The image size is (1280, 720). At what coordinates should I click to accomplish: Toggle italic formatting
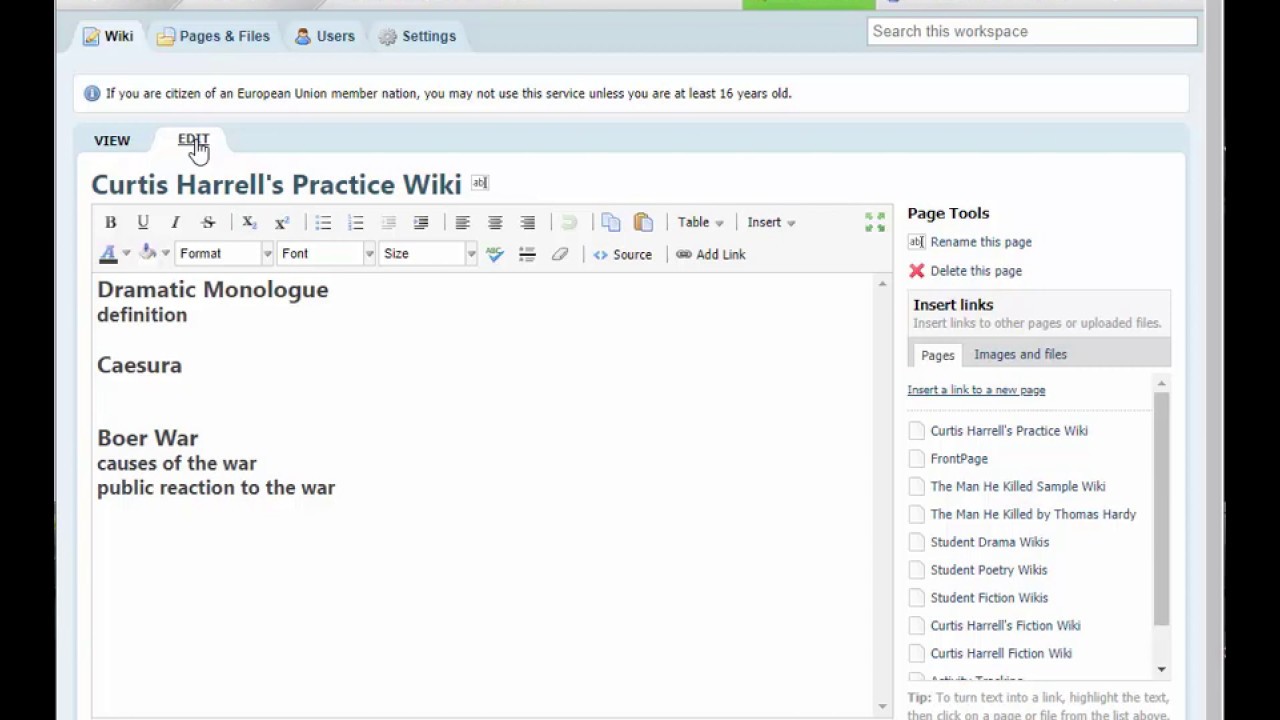coord(175,222)
